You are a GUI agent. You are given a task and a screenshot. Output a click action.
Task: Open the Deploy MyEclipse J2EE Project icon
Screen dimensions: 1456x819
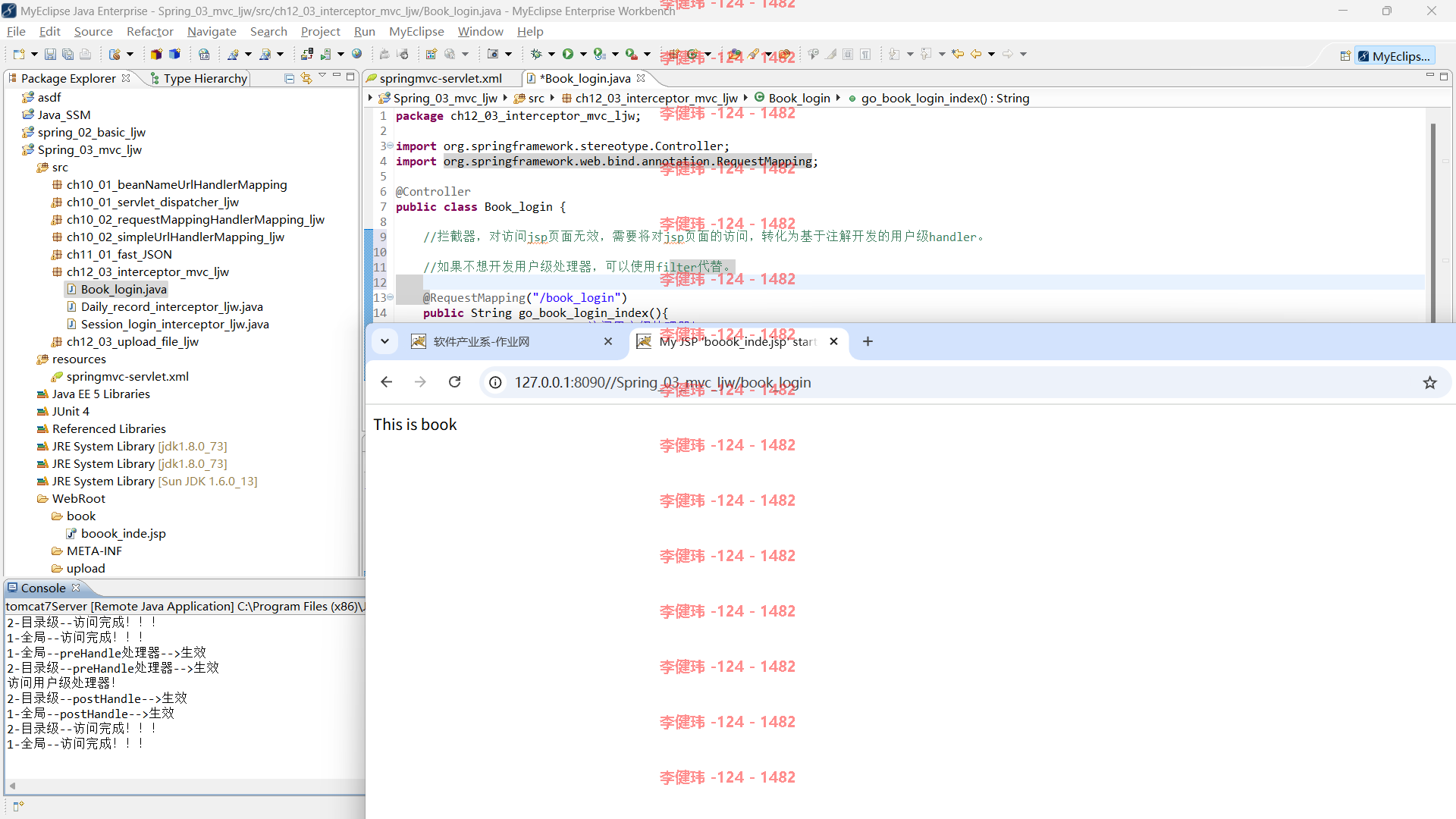[306, 54]
